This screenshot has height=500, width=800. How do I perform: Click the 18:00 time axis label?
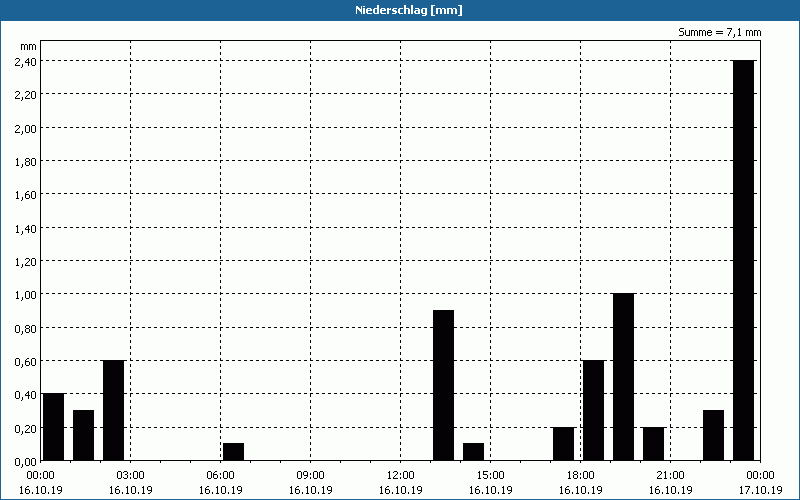[581, 476]
